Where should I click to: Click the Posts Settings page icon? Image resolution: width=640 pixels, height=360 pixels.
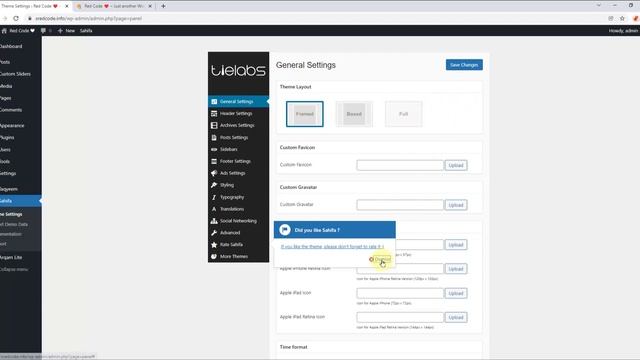pos(214,138)
